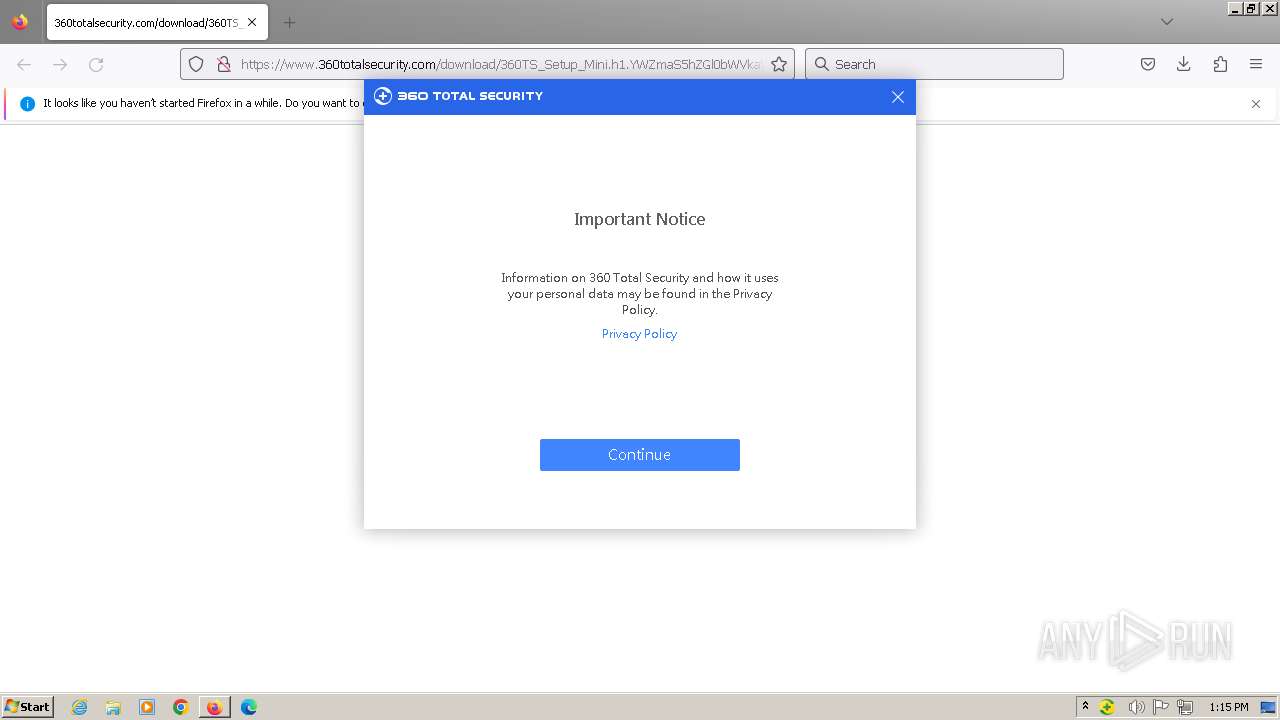1280x720 pixels.
Task: Click the insecure connection padlock icon
Action: coord(224,64)
